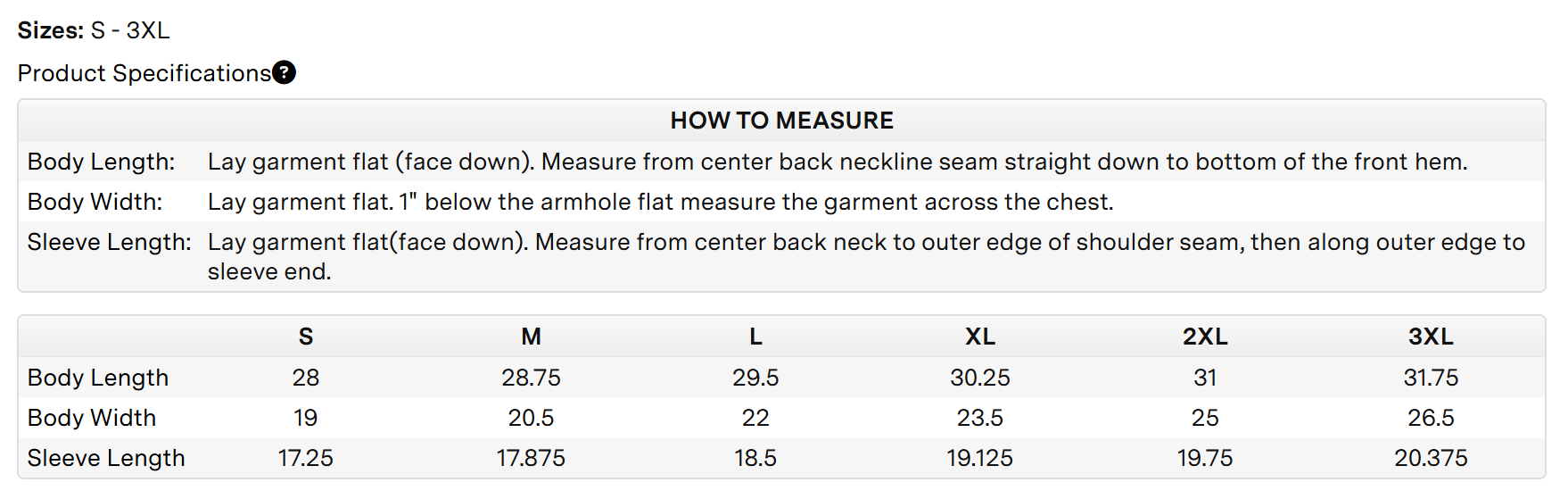Click the Body Width measuring instructions text
Image resolution: width=1568 pixels, height=499 pixels.
point(661,202)
